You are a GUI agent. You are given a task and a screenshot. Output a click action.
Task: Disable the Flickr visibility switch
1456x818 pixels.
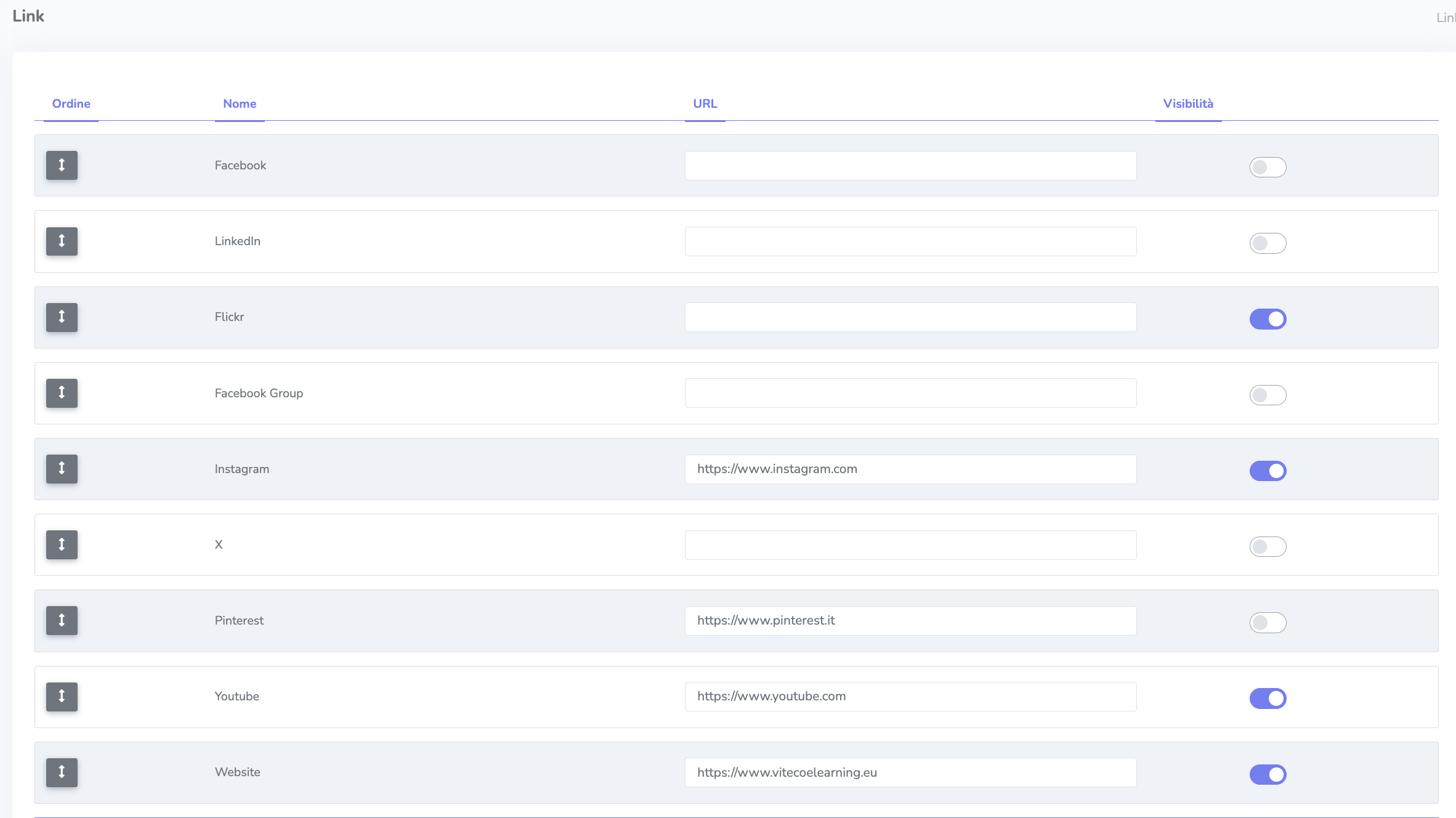click(x=1268, y=319)
